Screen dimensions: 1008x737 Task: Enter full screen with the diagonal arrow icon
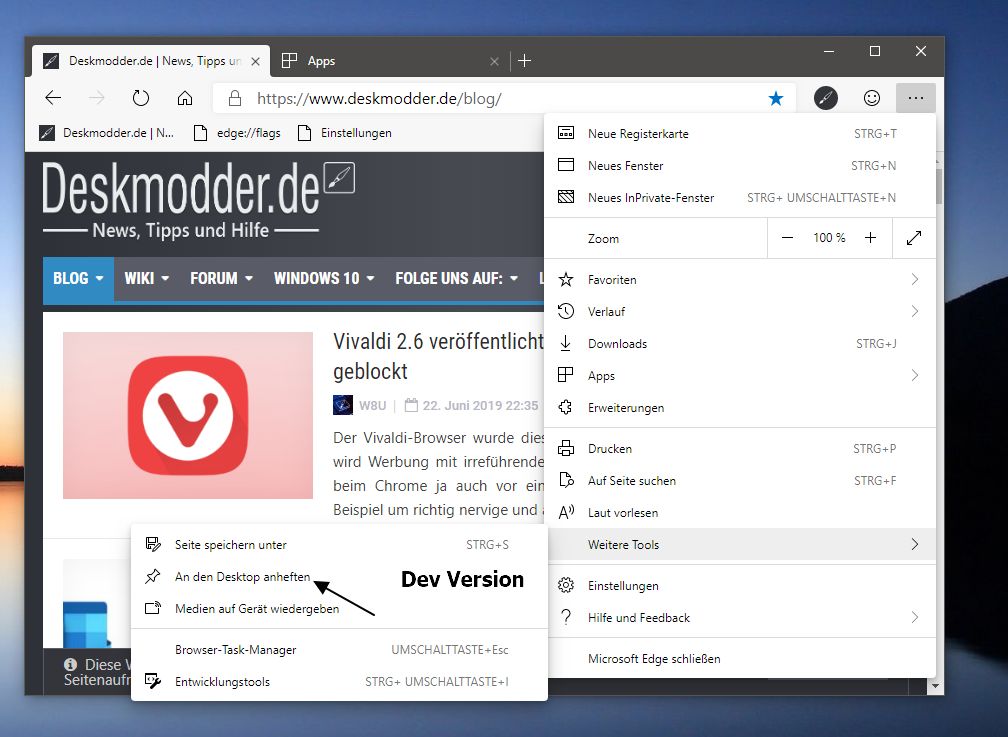pyautogui.click(x=914, y=238)
